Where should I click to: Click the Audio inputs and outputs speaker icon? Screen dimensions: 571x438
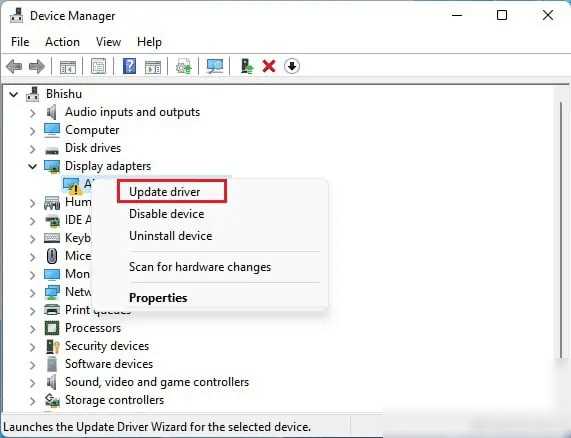pyautogui.click(x=51, y=112)
